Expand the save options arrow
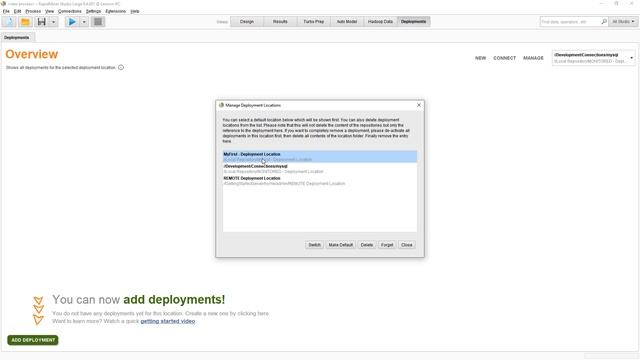Screen dimensions: 640x360 click(x=53, y=22)
